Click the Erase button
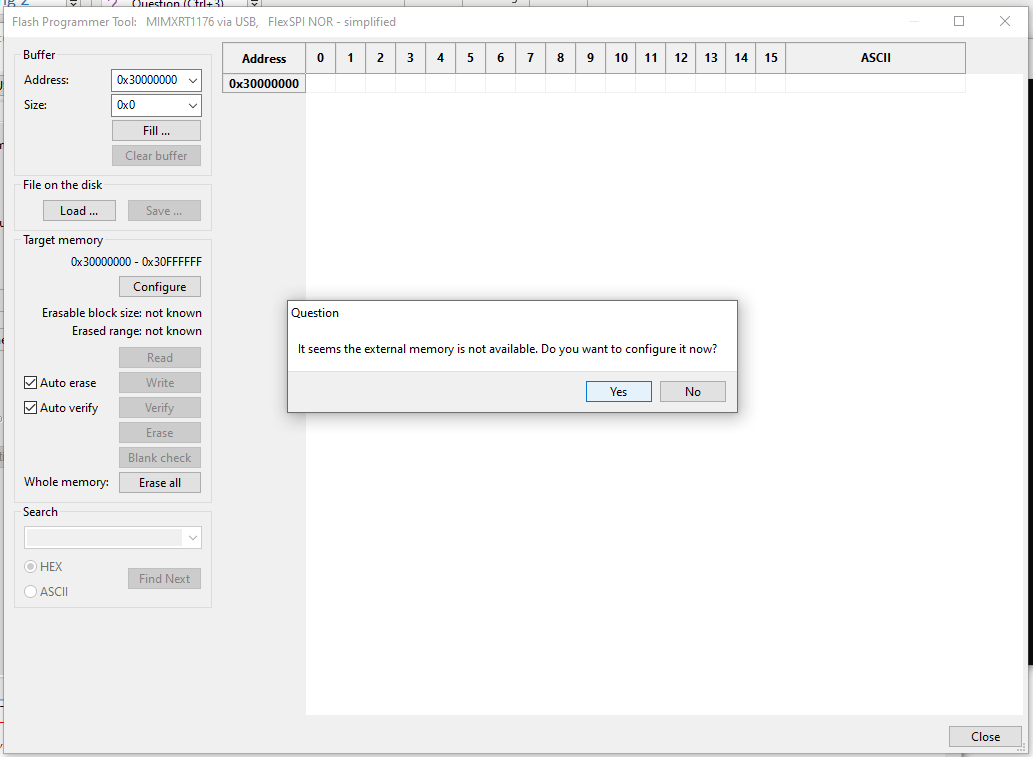1033x757 pixels. coord(159,432)
